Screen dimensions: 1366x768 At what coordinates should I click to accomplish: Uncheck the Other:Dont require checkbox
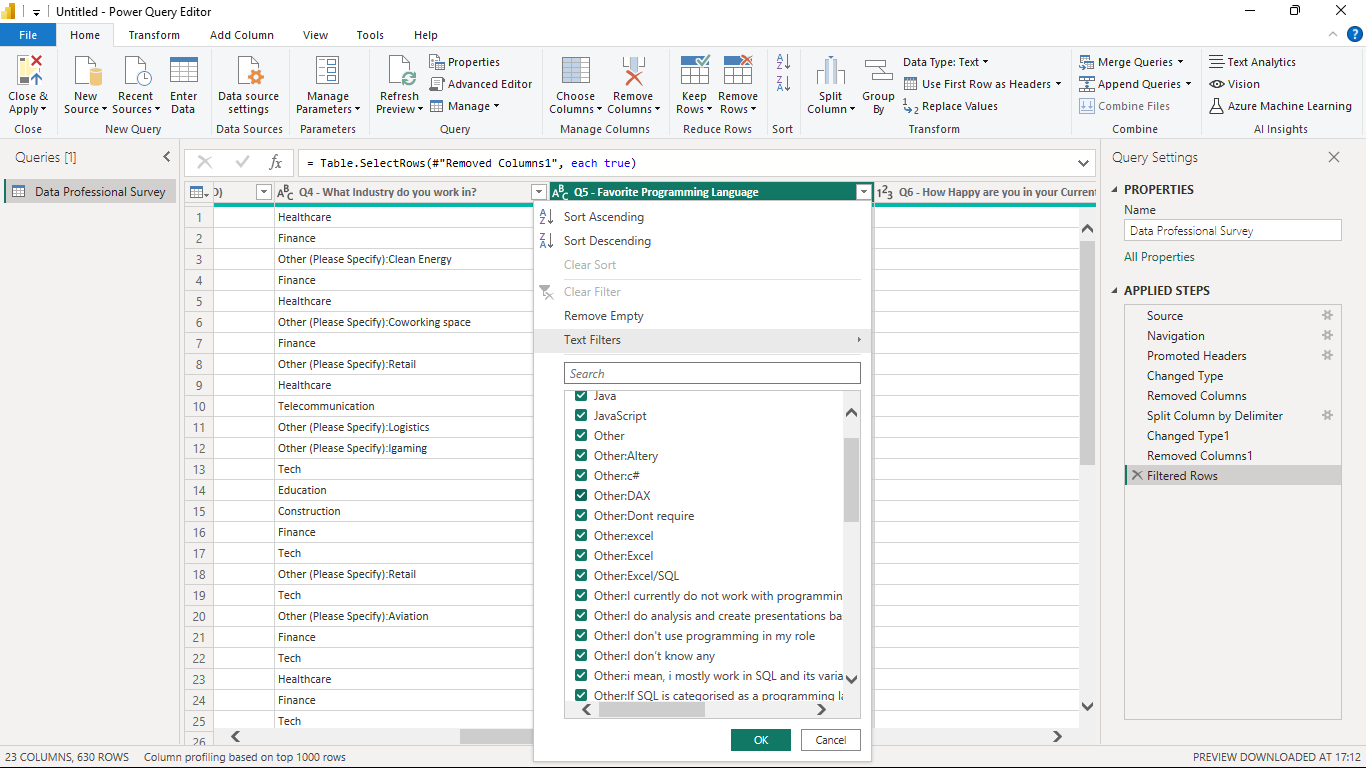[581, 516]
